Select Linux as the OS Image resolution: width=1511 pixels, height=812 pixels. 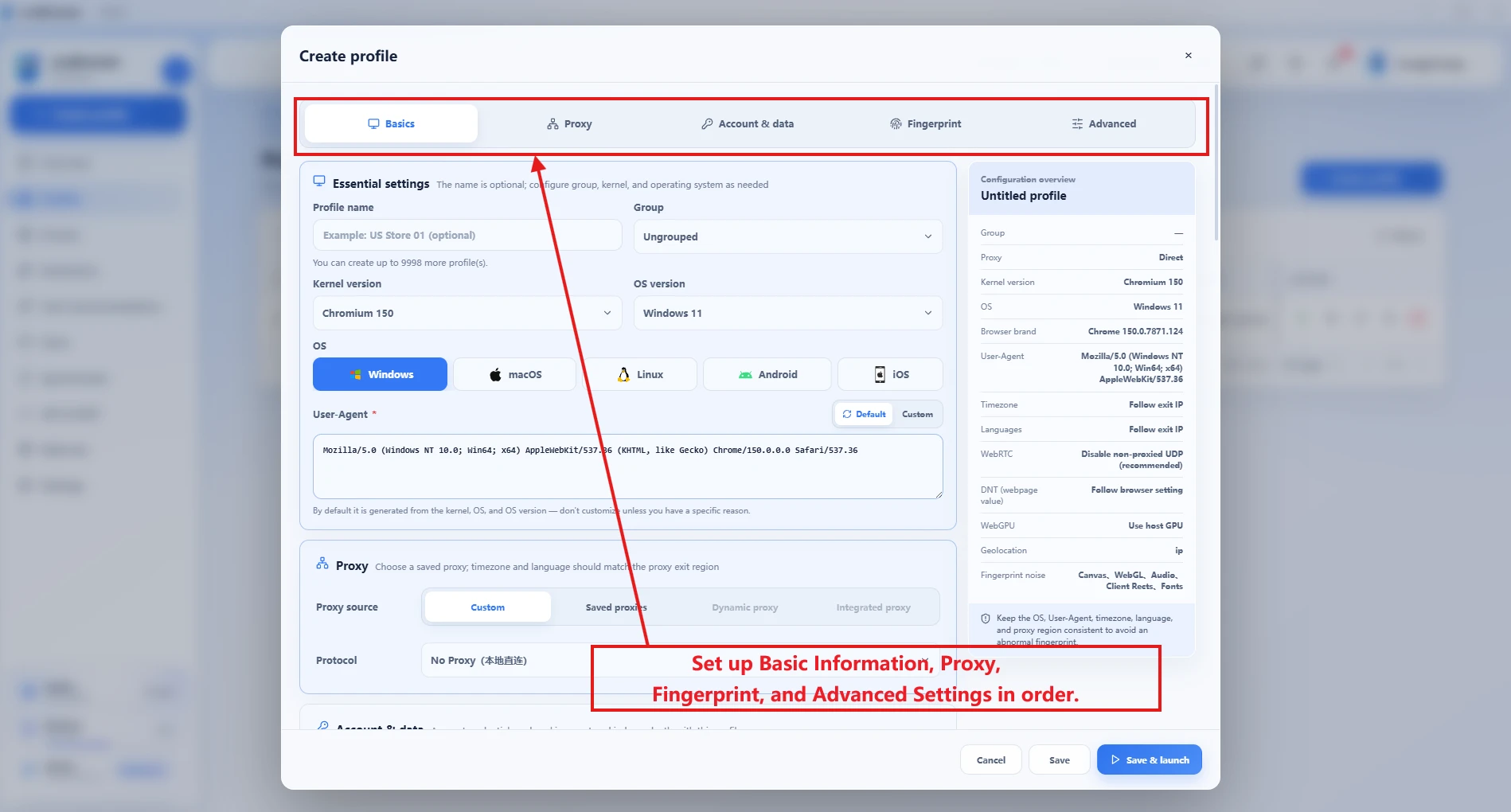tap(640, 374)
